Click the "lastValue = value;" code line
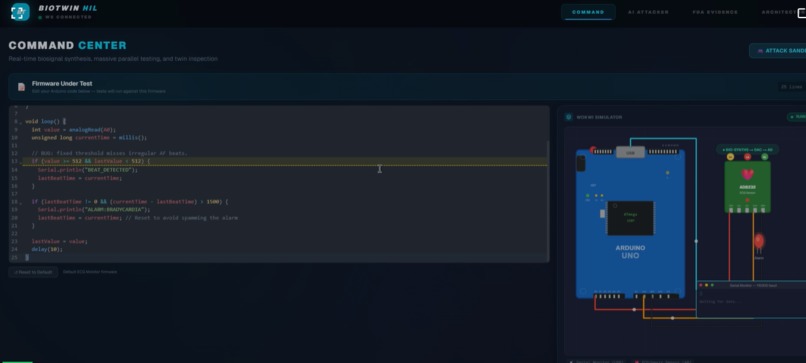Viewport: 806px width, 363px height. pos(60,242)
